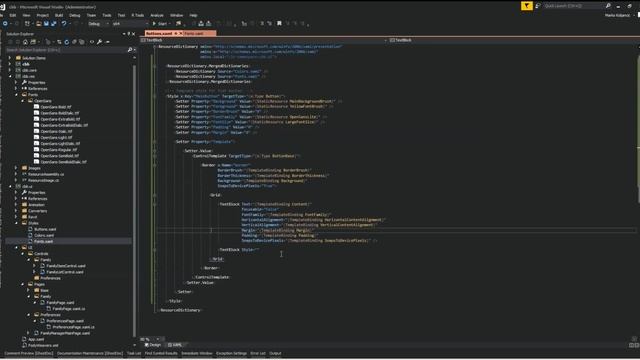Select Fonts.xaml in the Styles folder

pyautogui.click(x=43, y=242)
